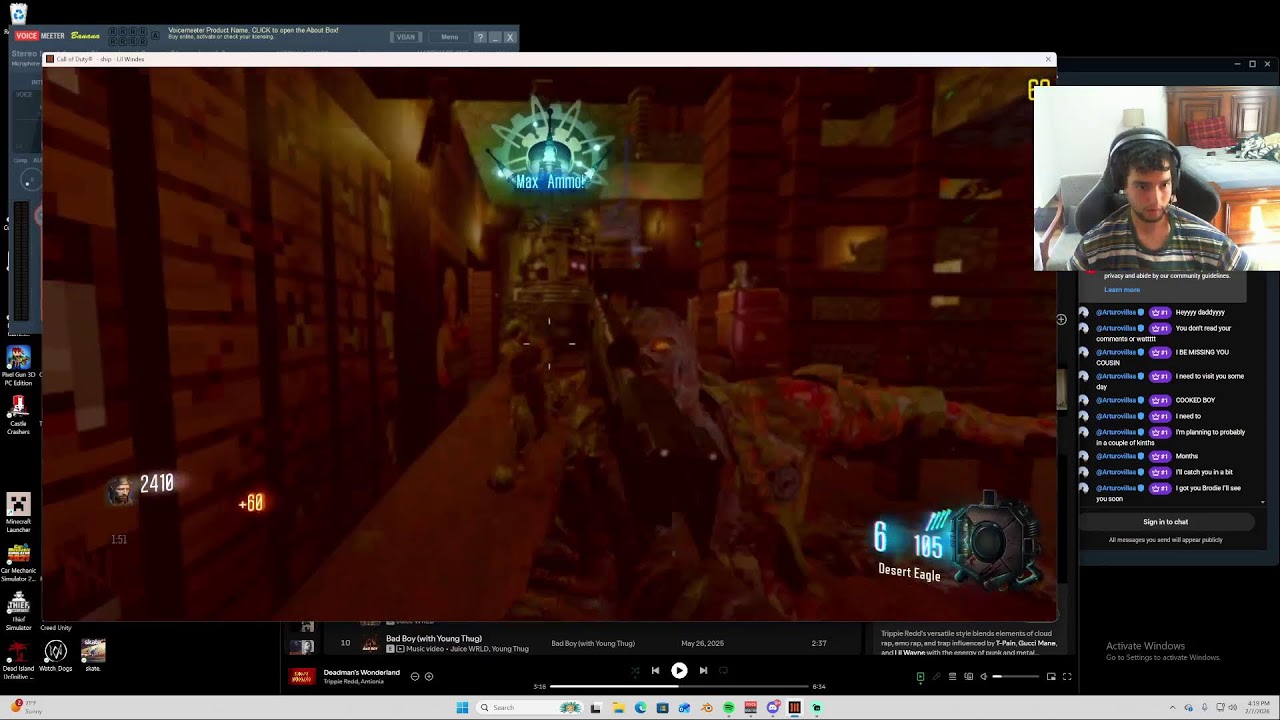The height and width of the screenshot is (720, 1280).
Task: Open Minecraft Launcher desktop icon
Action: [18, 511]
